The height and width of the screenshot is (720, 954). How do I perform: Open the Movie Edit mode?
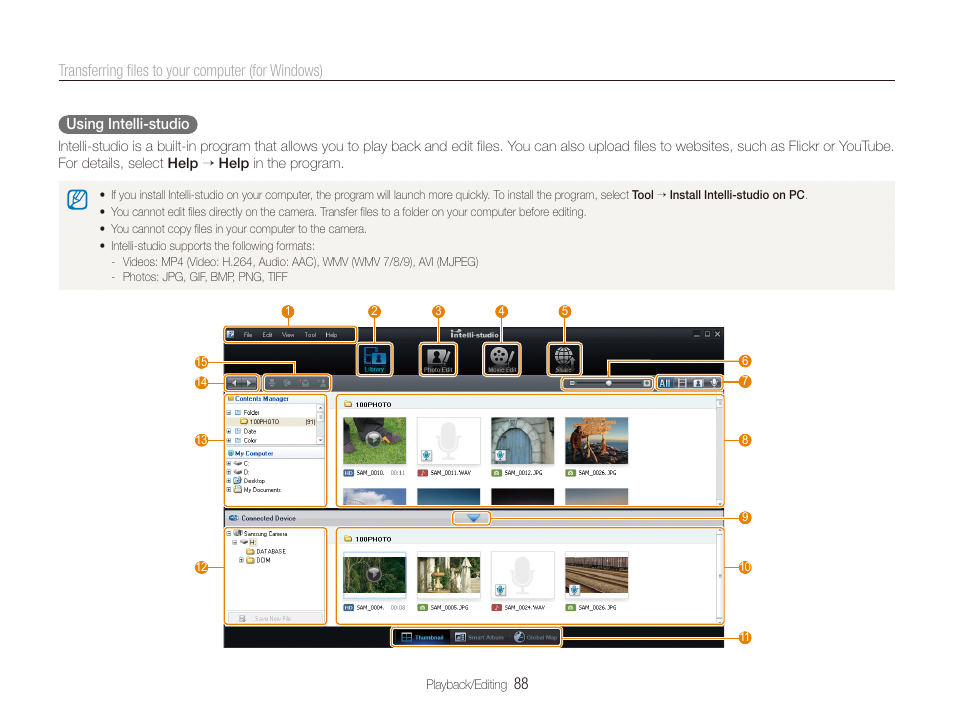point(502,359)
